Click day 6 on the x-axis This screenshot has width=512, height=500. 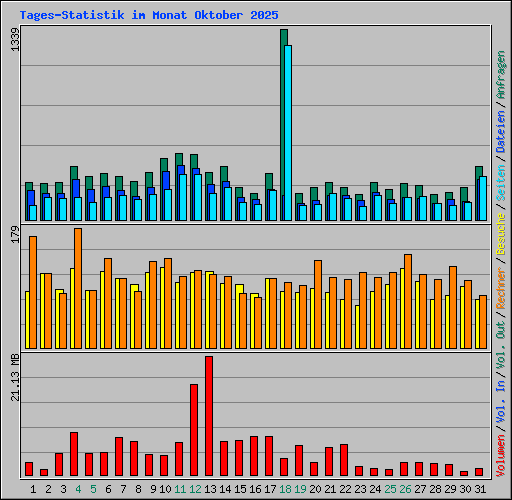pos(108,489)
